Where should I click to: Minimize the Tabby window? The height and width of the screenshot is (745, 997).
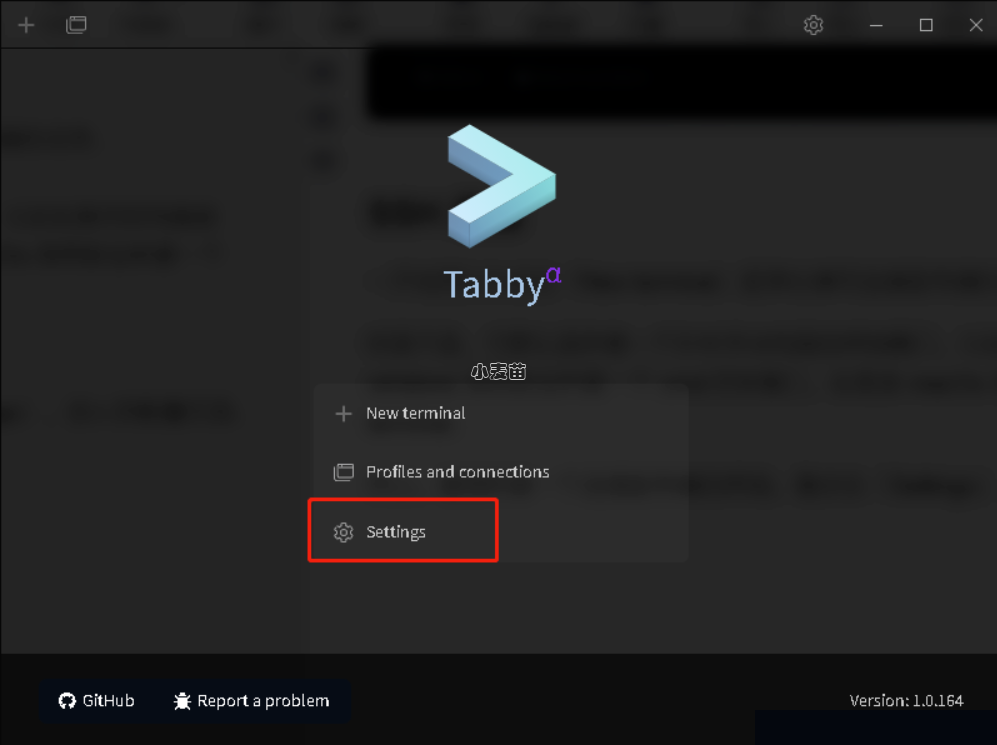pos(876,25)
